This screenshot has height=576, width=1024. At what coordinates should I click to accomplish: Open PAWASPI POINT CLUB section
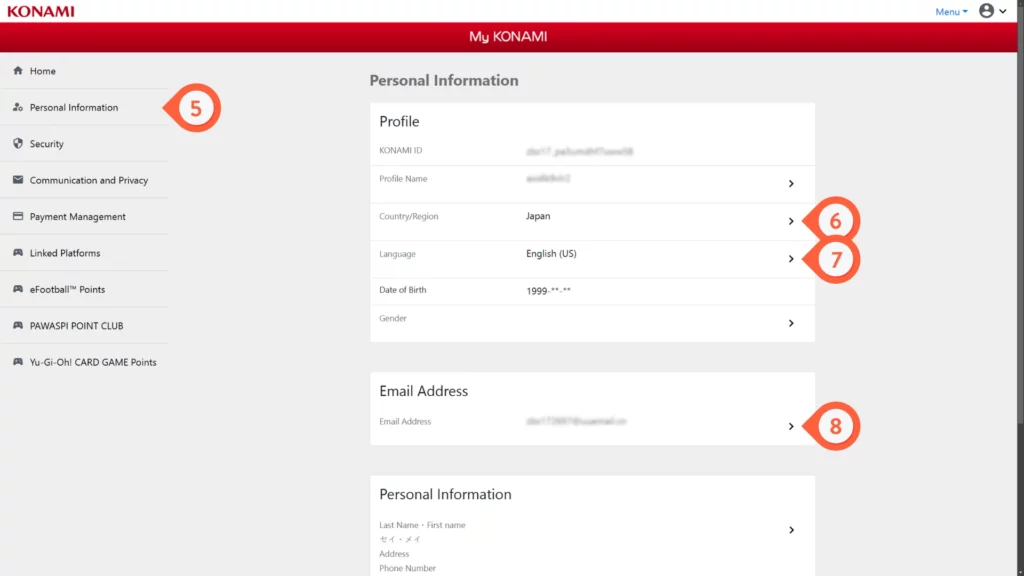coord(76,326)
